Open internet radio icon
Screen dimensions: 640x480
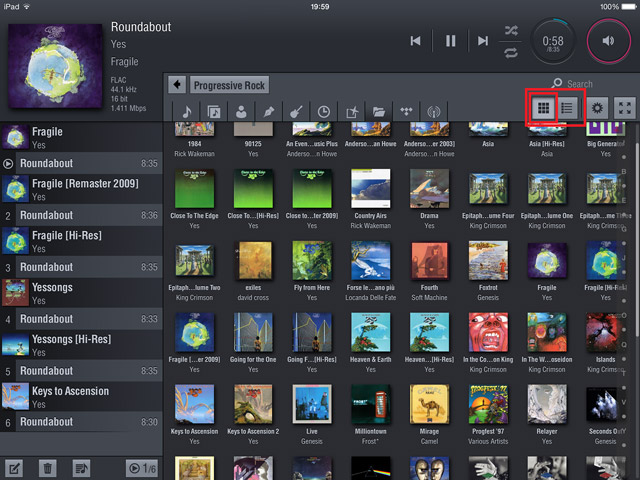[433, 111]
